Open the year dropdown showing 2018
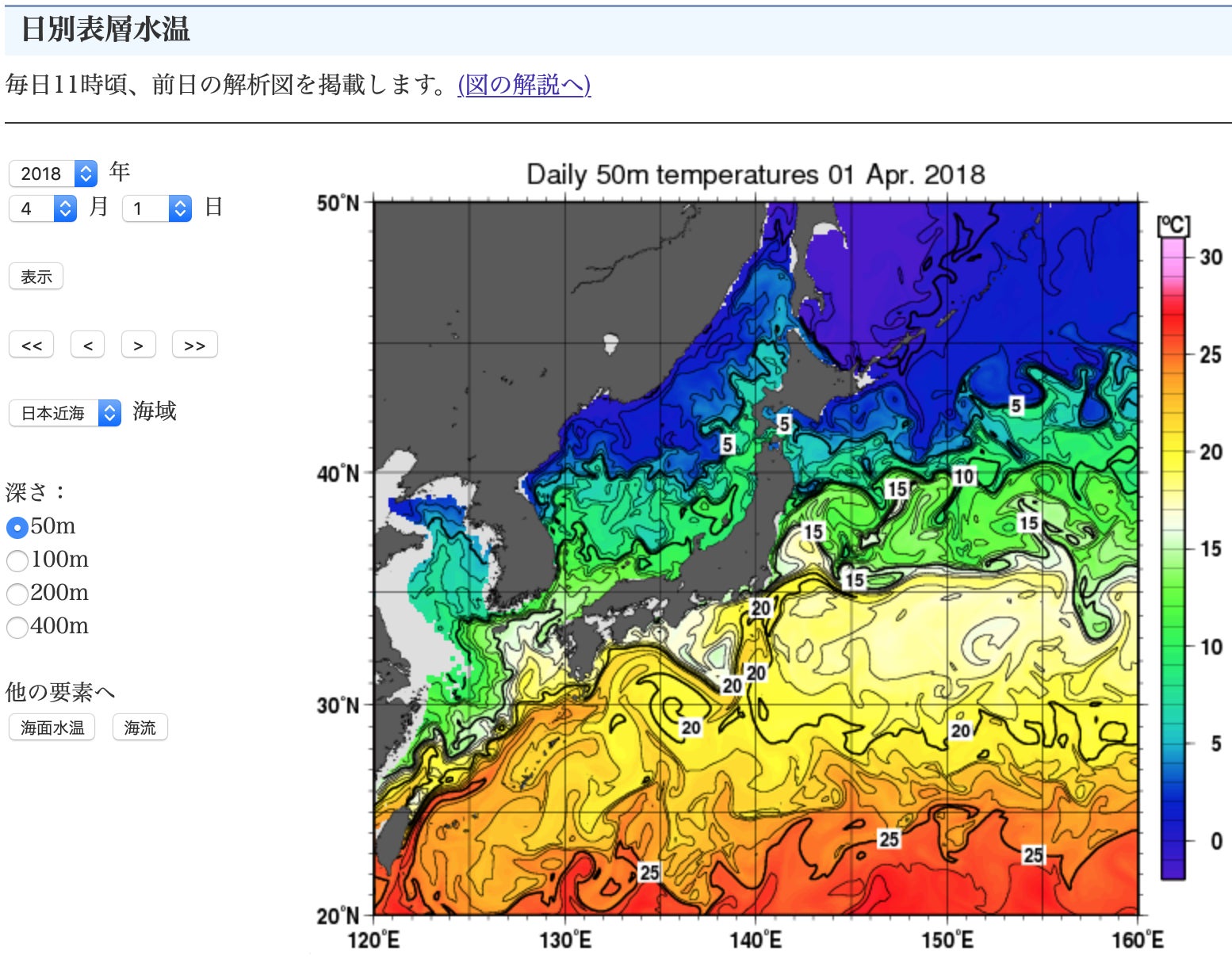1232x959 pixels. tap(52, 174)
